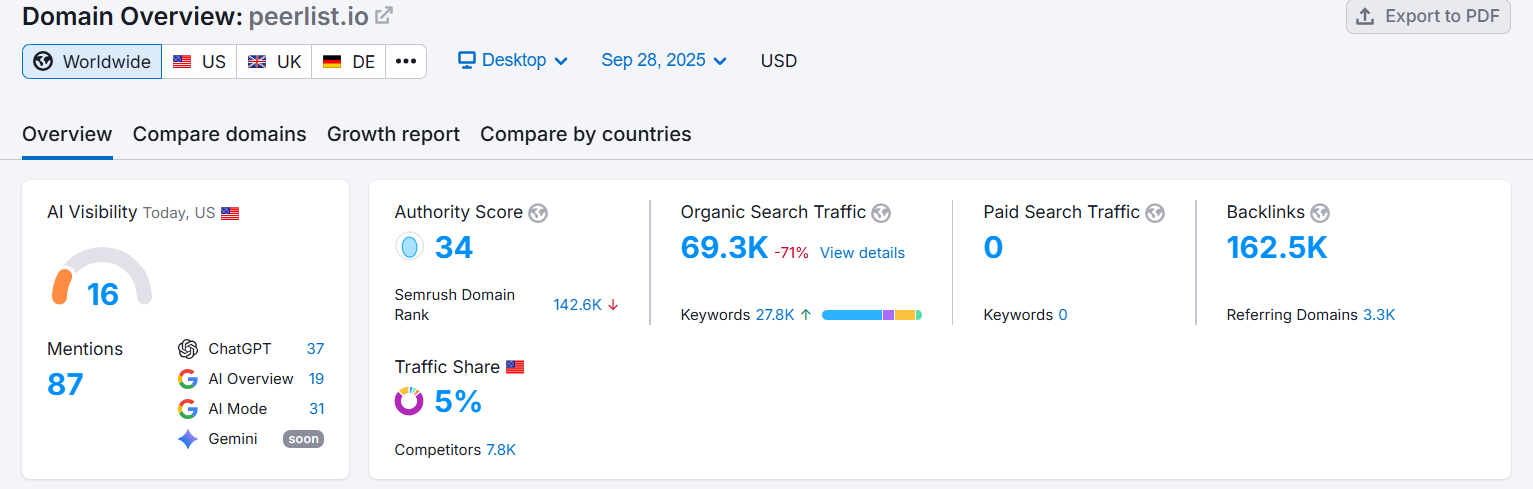The height and width of the screenshot is (489, 1533).
Task: Open the Sep 28, 2025 date picker
Action: (664, 60)
